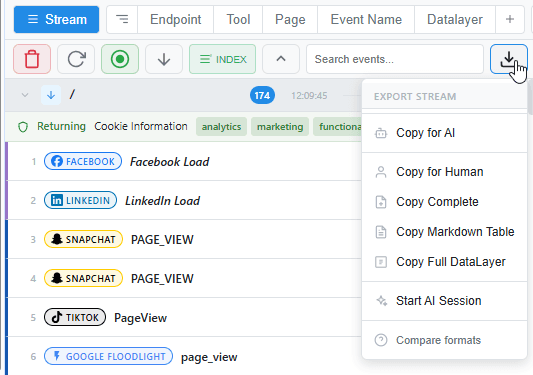Click Snapchat badge in row 4

[x=83, y=278]
